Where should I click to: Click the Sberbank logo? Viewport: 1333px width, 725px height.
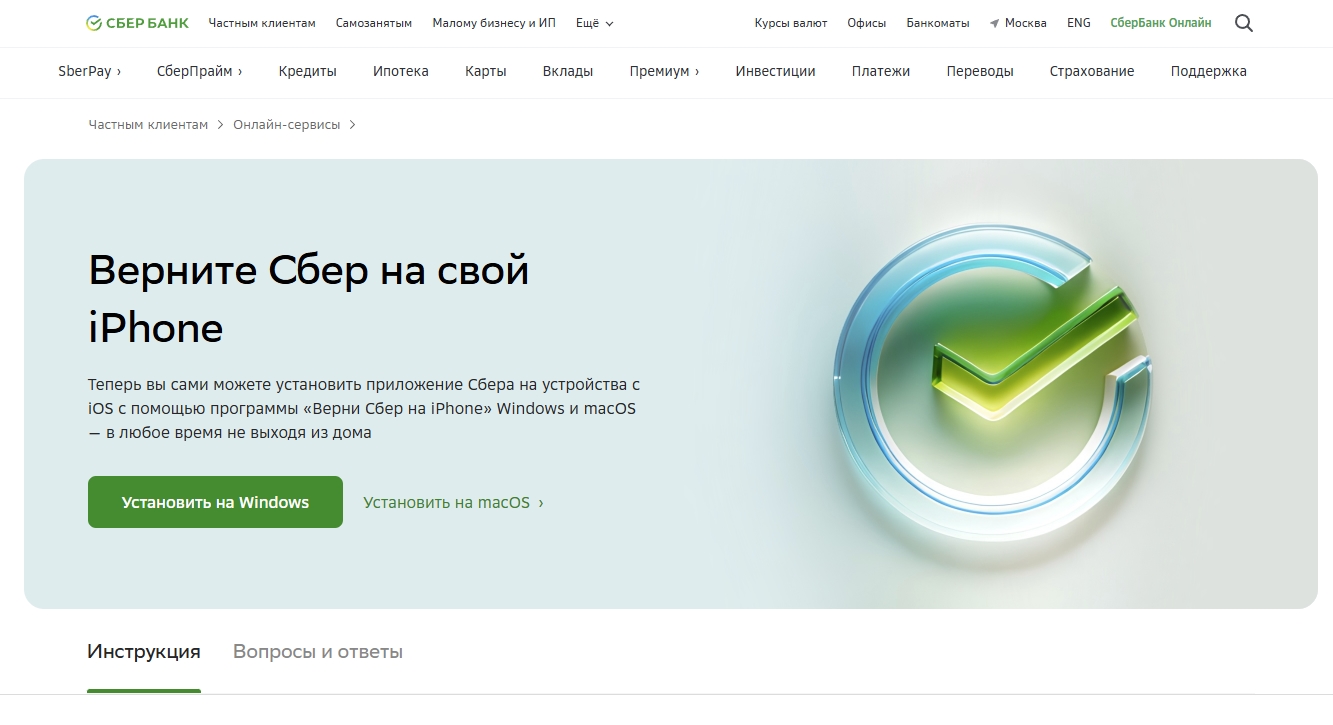click(136, 23)
